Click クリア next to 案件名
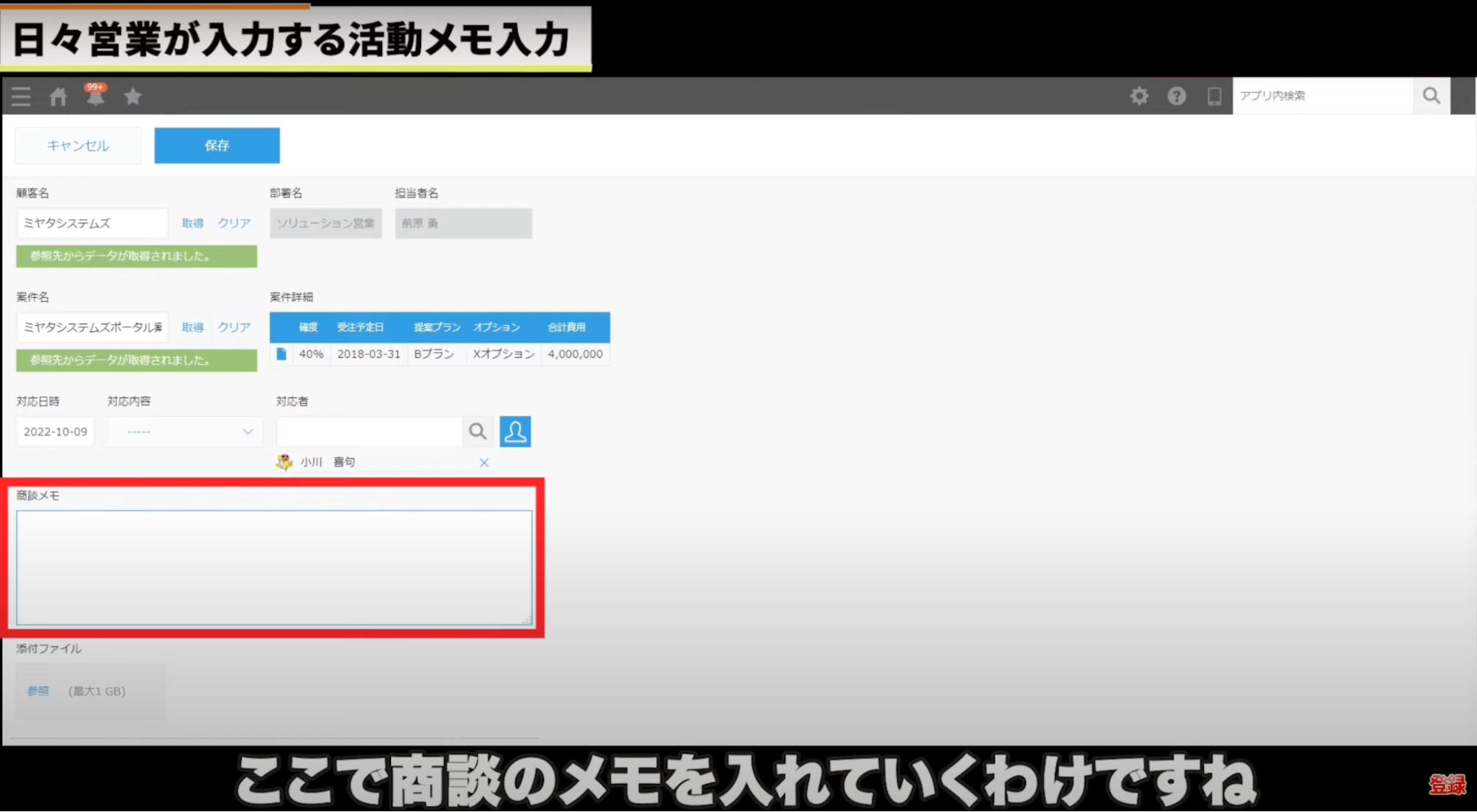This screenshot has width=1477, height=812. point(233,327)
